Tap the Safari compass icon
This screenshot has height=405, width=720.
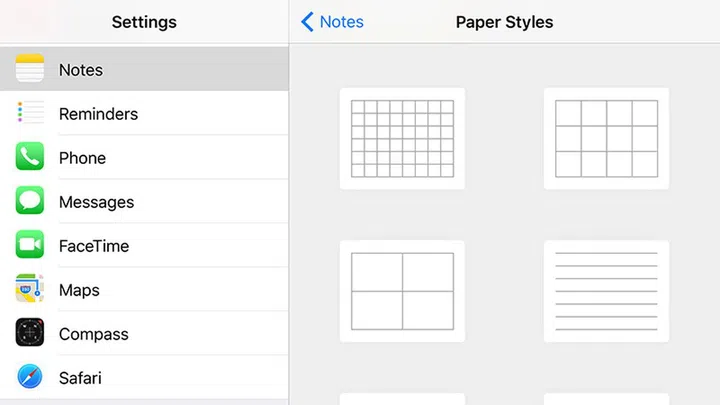30,378
